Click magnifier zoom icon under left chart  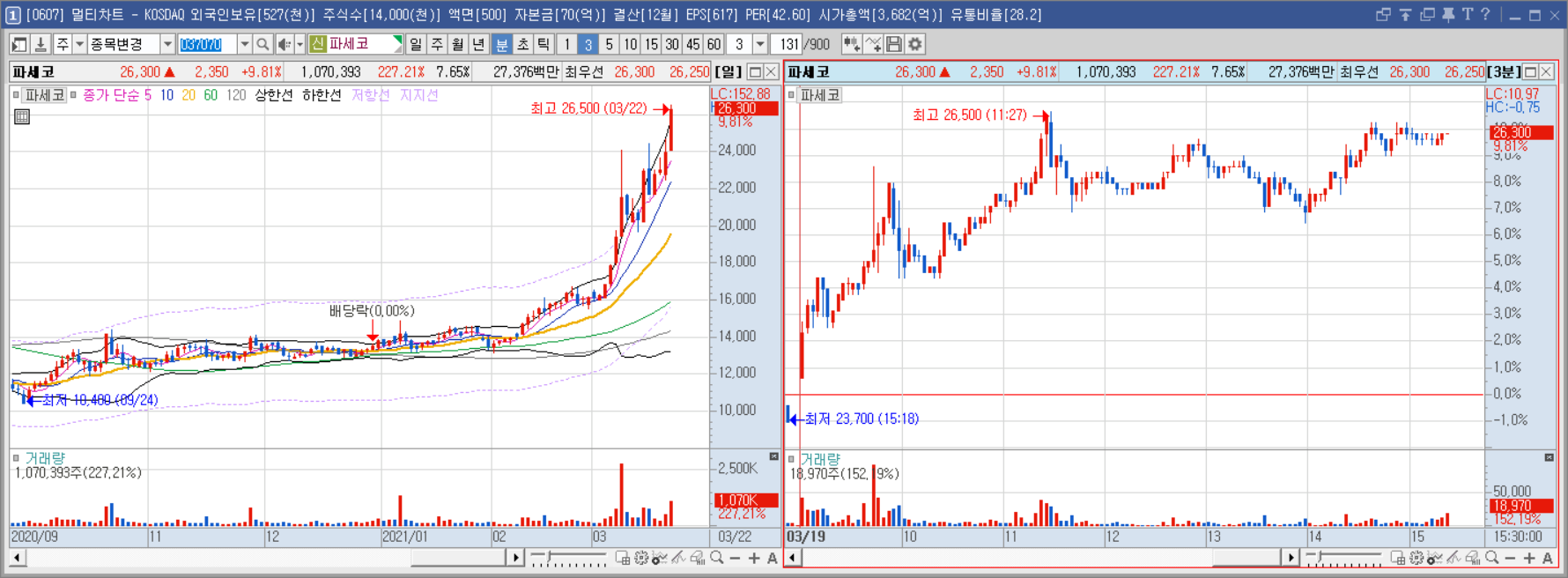point(717,558)
